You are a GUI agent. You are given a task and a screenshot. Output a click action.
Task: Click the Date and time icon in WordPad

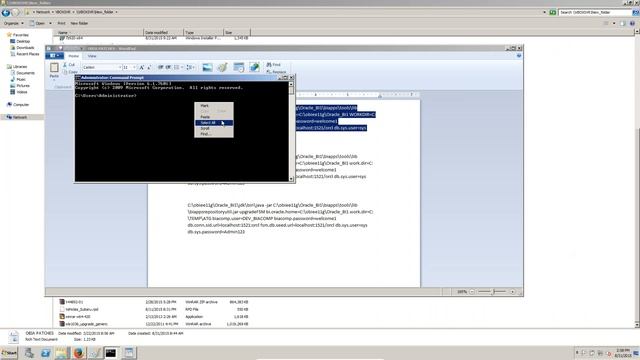pos(239,67)
